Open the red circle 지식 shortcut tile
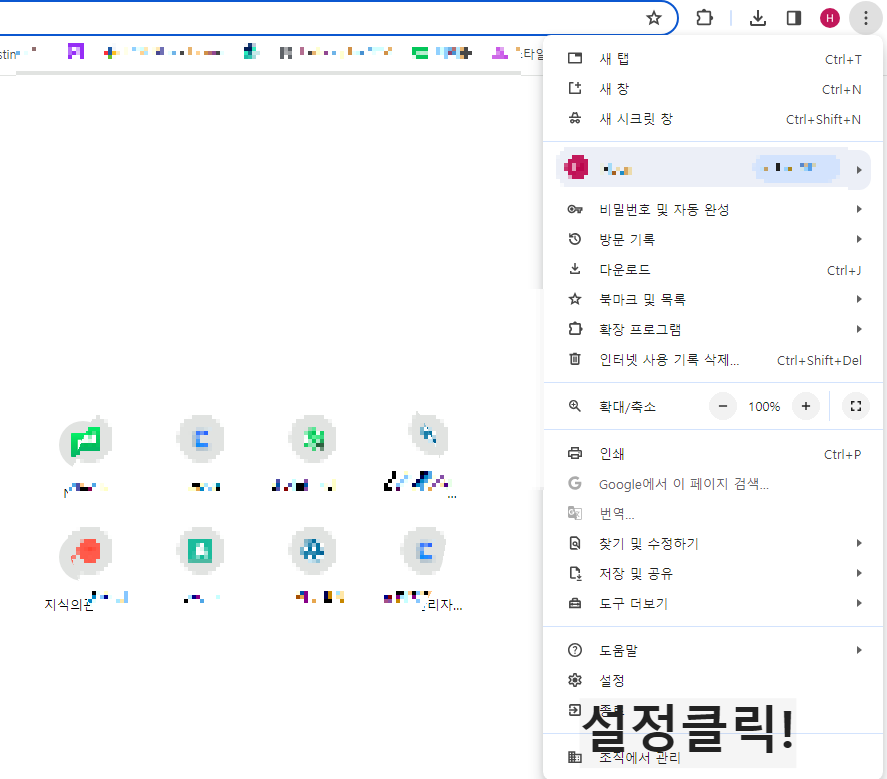Image resolution: width=887 pixels, height=779 pixels. tap(85, 553)
